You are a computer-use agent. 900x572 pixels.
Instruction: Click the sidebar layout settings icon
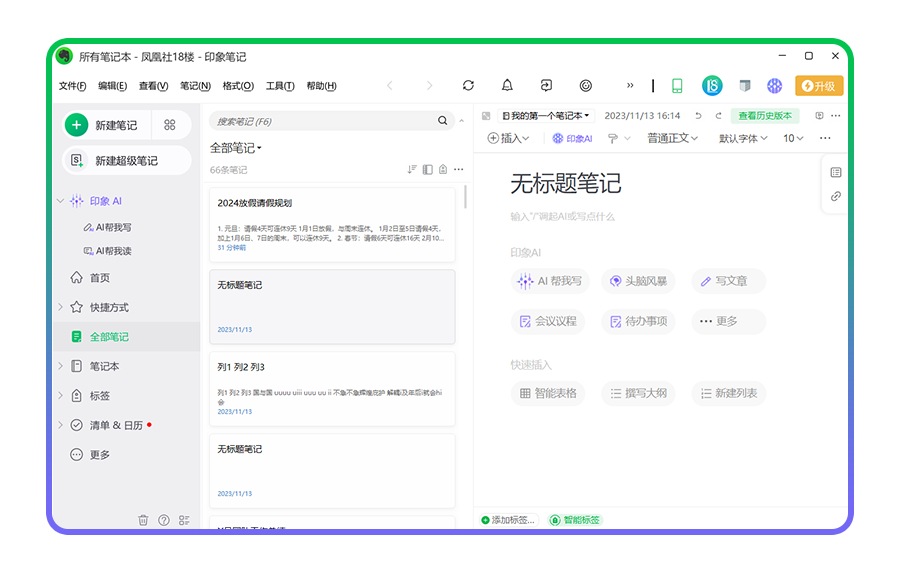click(x=184, y=520)
